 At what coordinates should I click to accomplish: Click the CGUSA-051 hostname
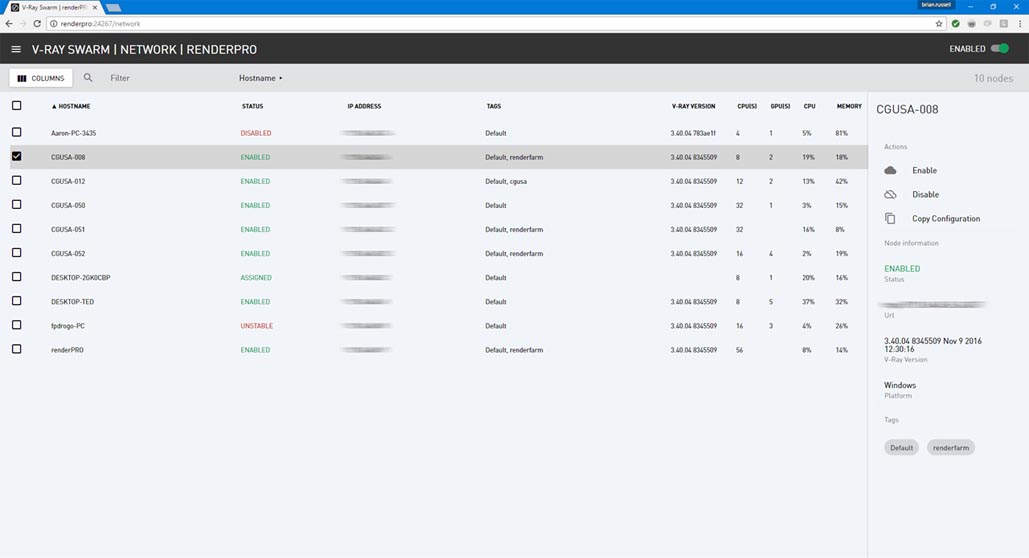click(68, 230)
